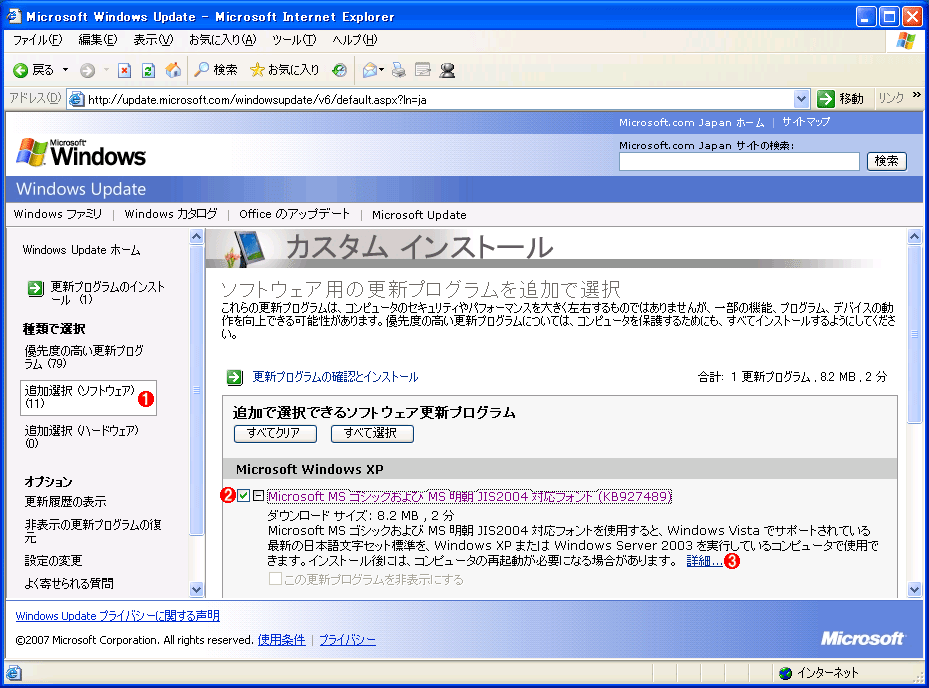Open the Forward button history dropdown arrow
929x688 pixels.
[x=106, y=70]
